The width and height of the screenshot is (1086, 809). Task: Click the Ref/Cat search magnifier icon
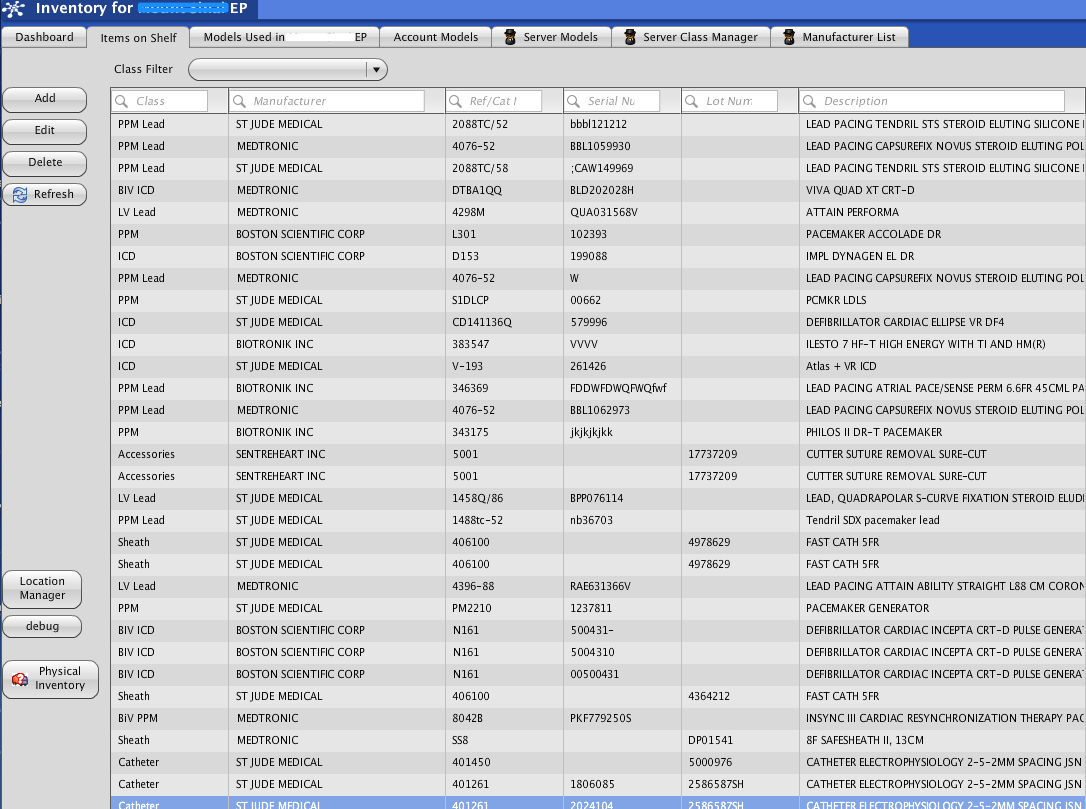tap(456, 101)
